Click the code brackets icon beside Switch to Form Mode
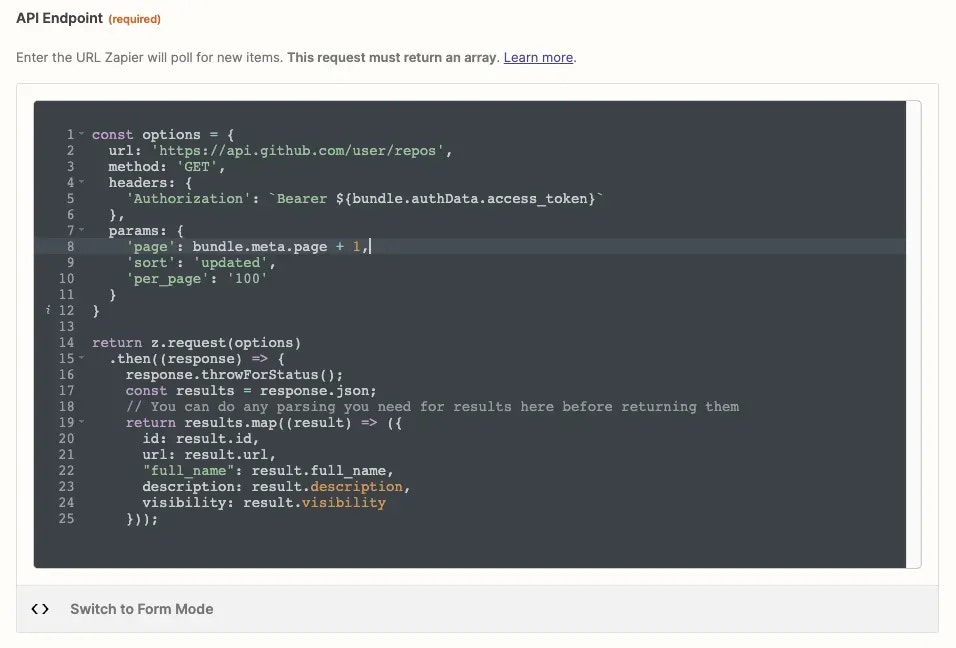Image resolution: width=956 pixels, height=648 pixels. [x=40, y=609]
